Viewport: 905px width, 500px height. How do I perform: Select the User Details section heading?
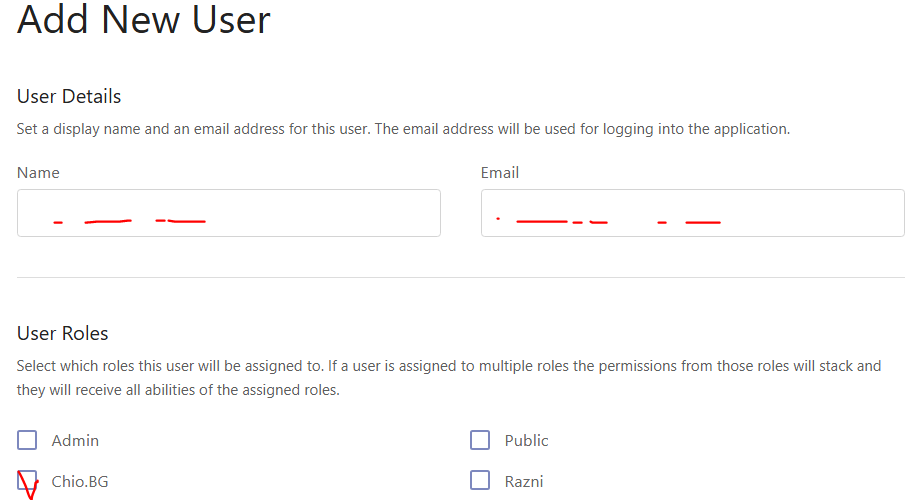[x=69, y=96]
